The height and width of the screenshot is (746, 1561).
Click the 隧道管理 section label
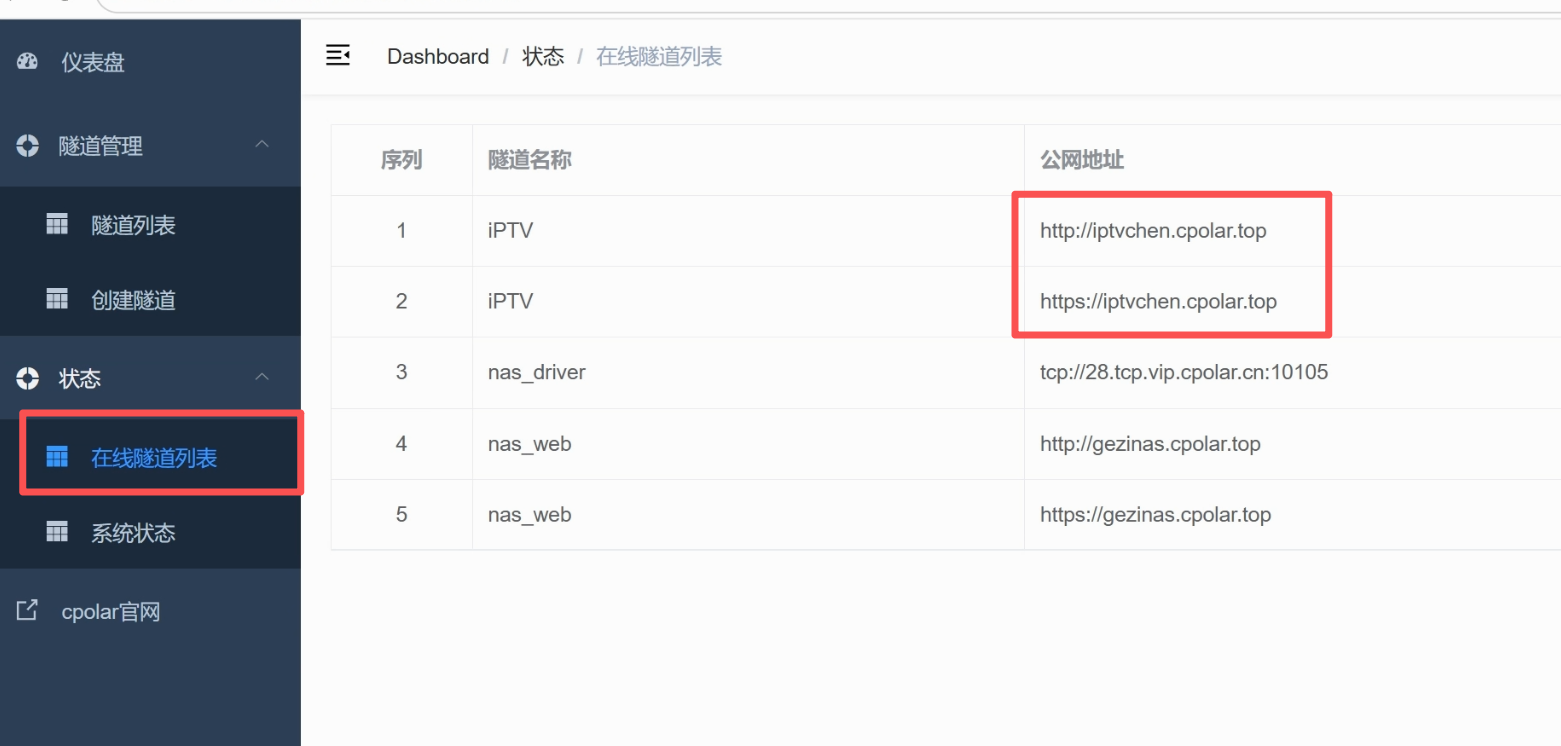tap(101, 146)
